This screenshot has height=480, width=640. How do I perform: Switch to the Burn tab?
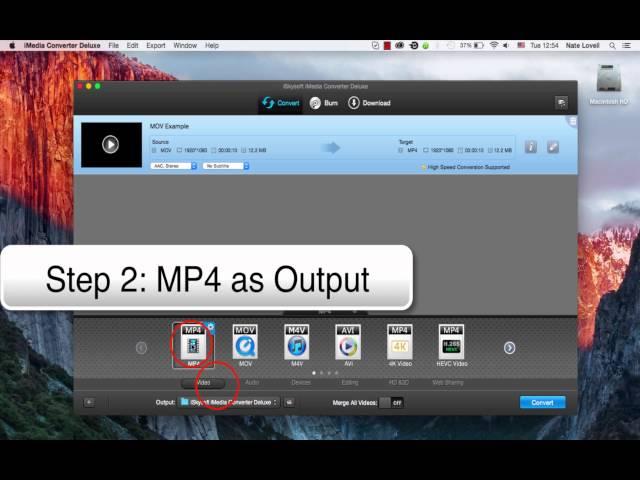tap(324, 103)
